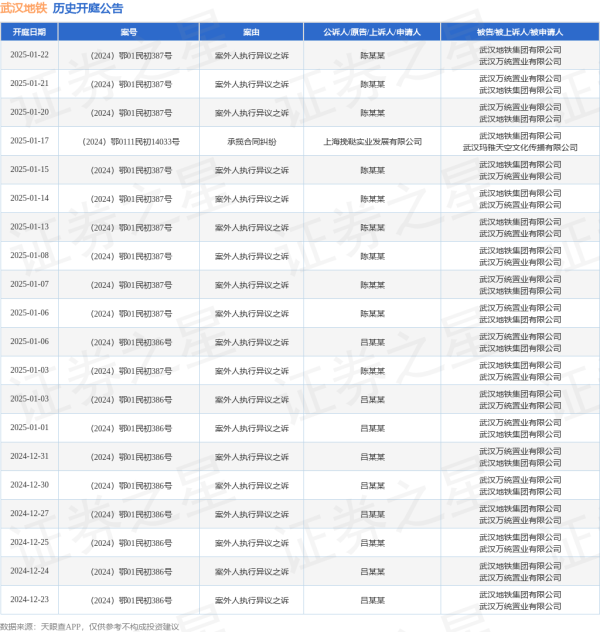Screen dimensions: 600x632
Task: Select the date cell 2025-01-14
Action: [x=29, y=198]
